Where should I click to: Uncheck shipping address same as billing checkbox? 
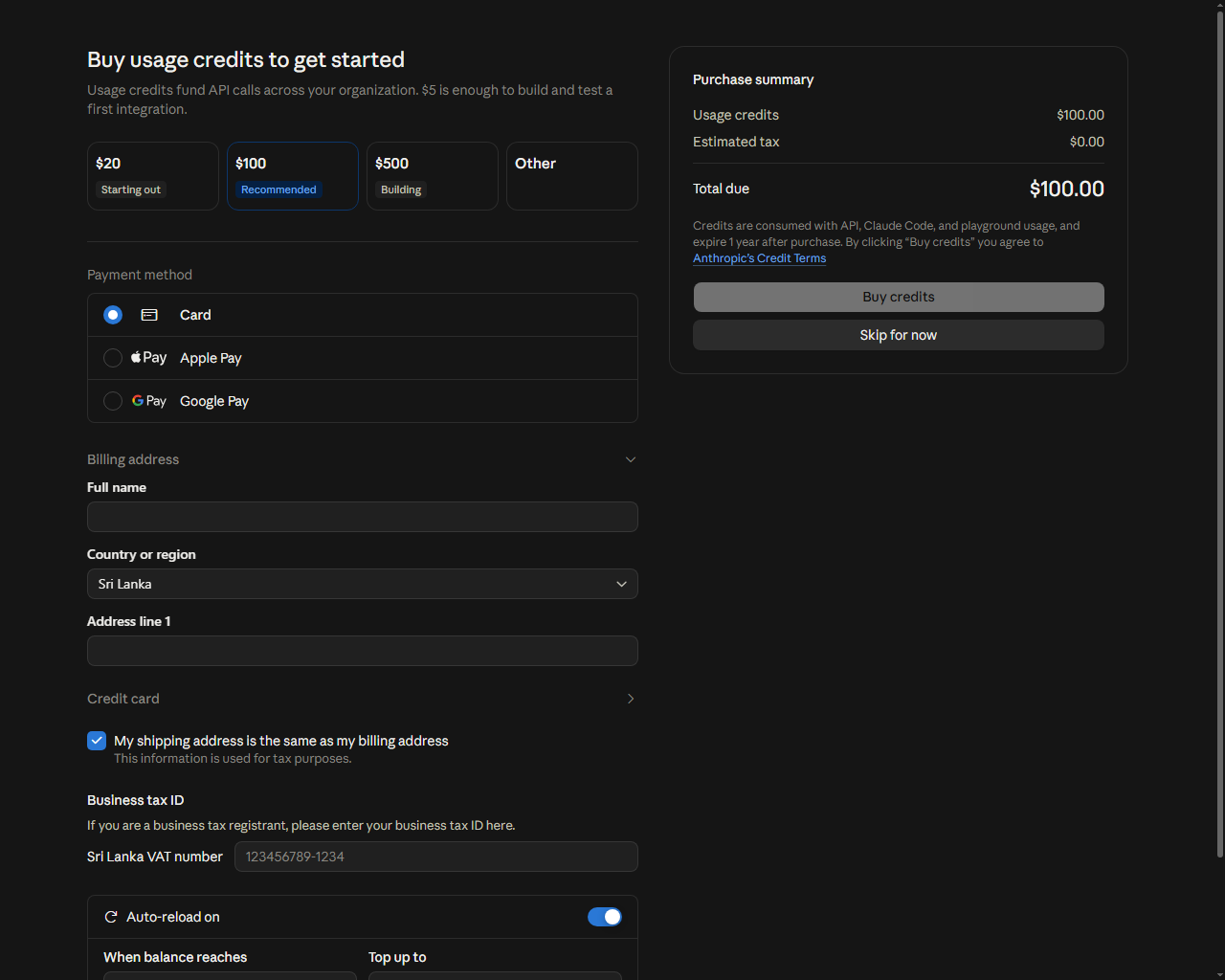pyautogui.click(x=97, y=741)
